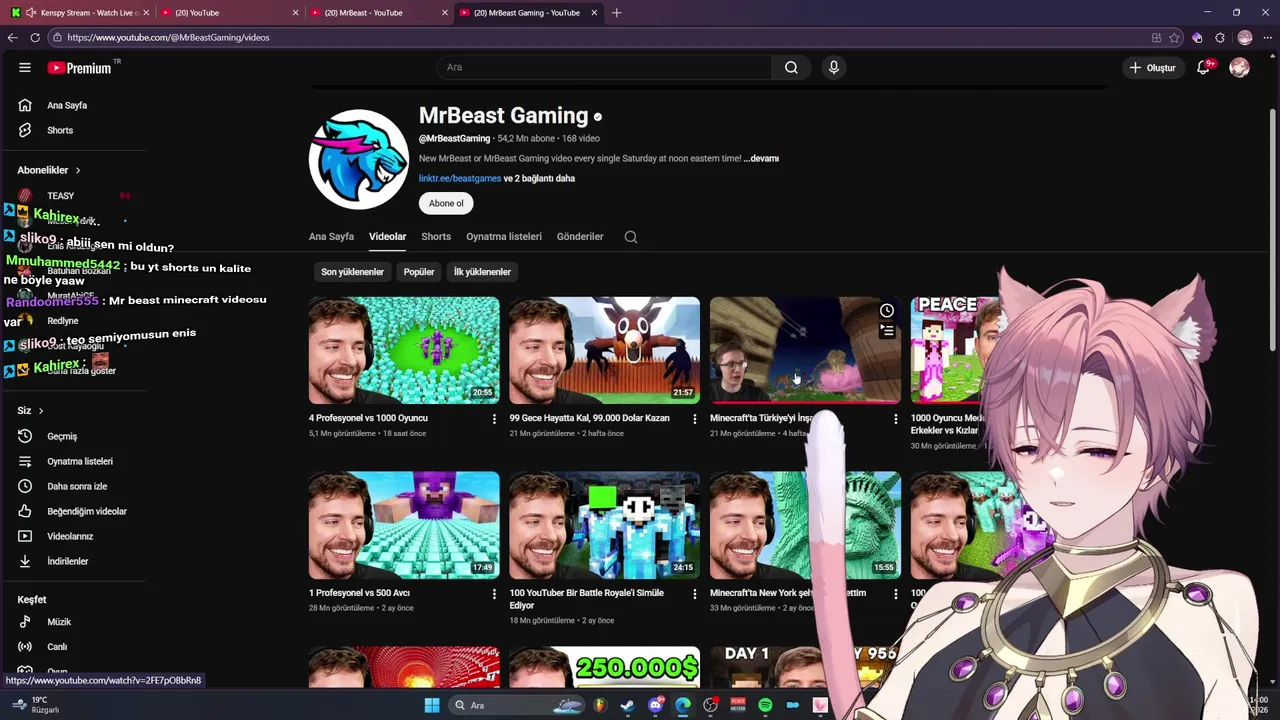Bookmark the page with the star icon
The height and width of the screenshot is (720, 1280).
[x=1175, y=37]
